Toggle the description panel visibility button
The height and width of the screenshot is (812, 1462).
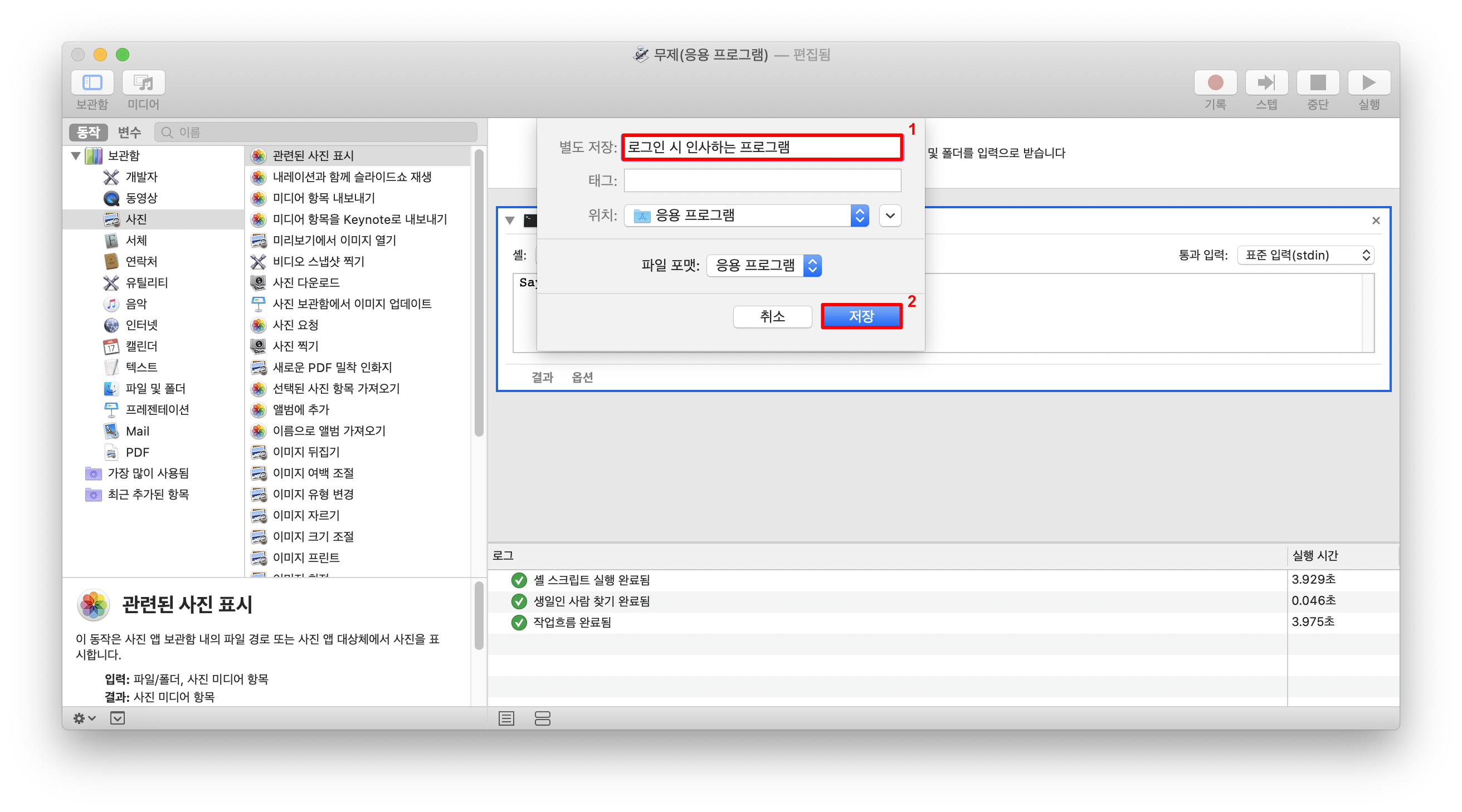118,718
